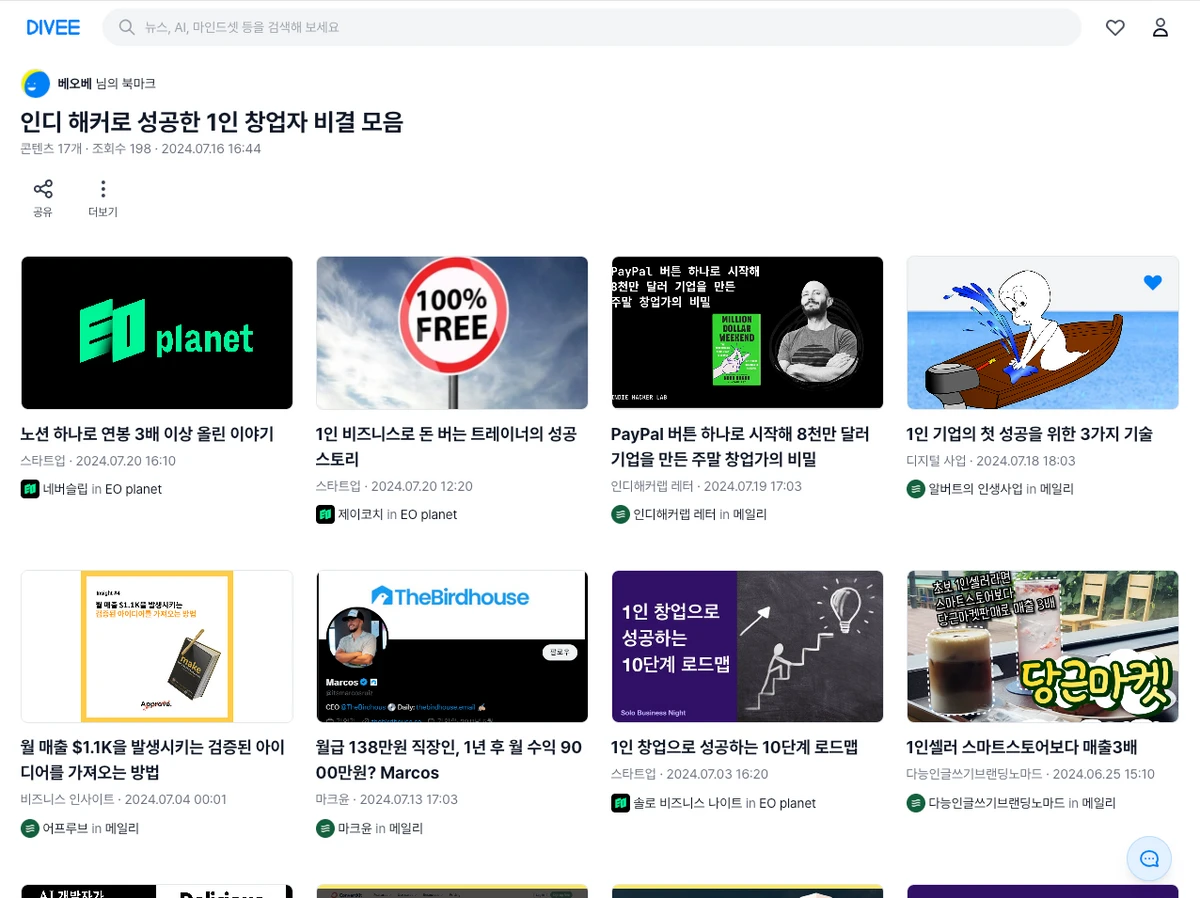Open TheBirdhouse Marcos thumbnail

click(x=452, y=646)
